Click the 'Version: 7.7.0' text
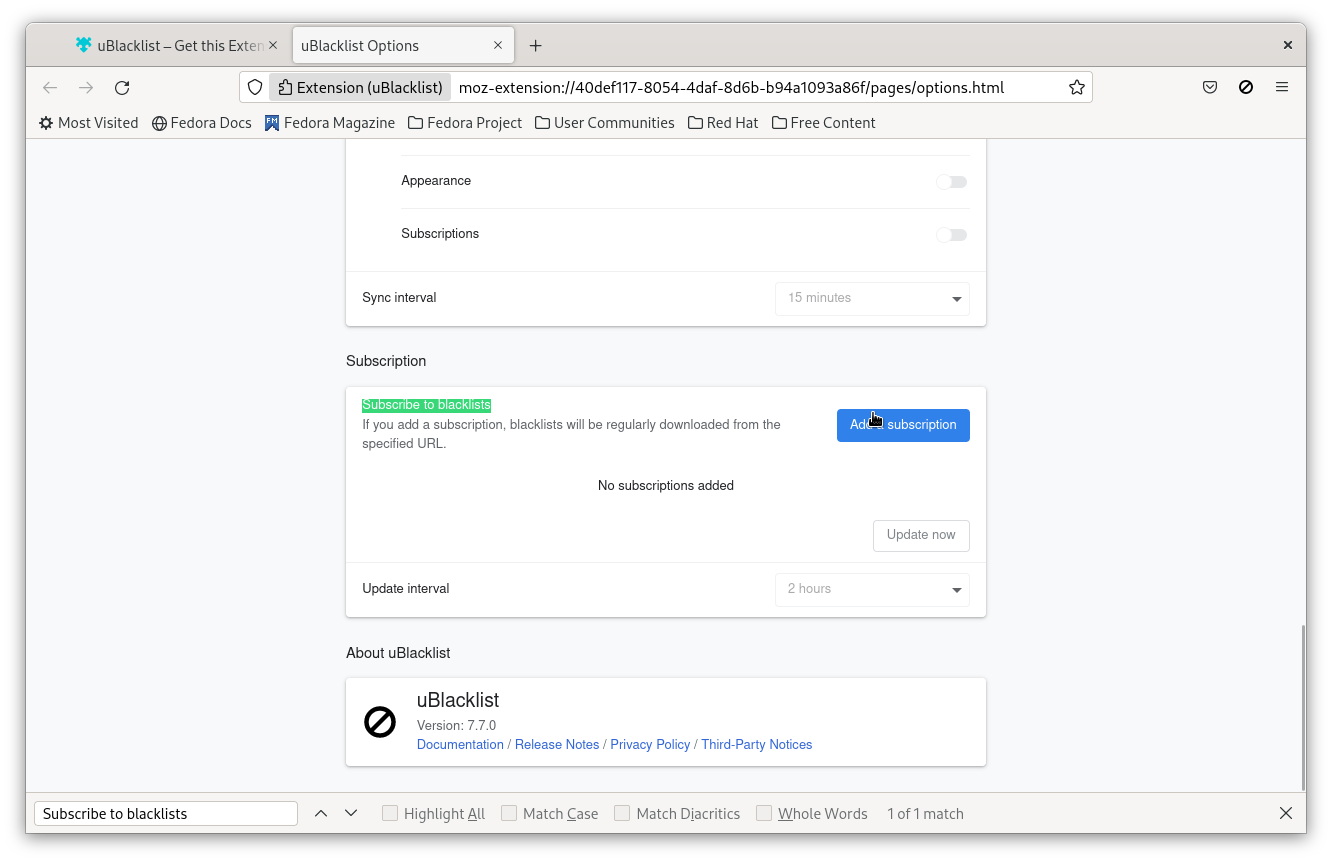The width and height of the screenshot is (1332, 862). coord(456,726)
